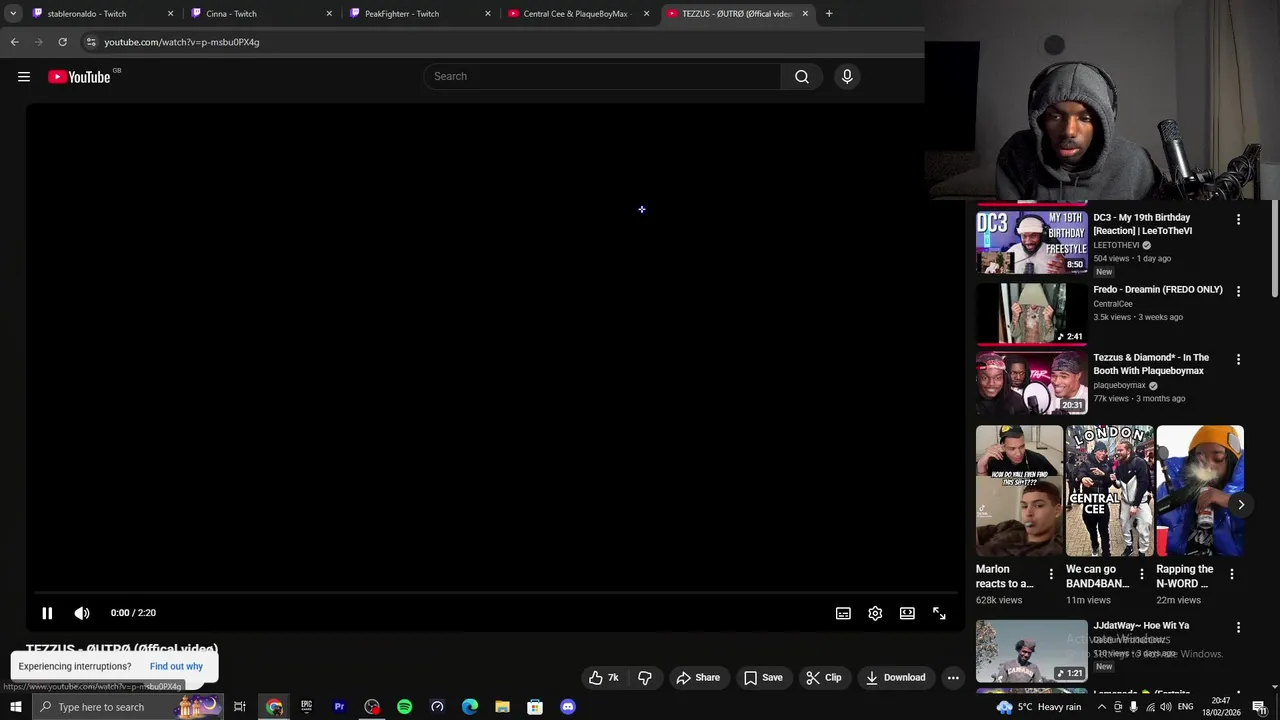Close the TEZZUS - ØUTRØ tab
The height and width of the screenshot is (720, 1280).
(805, 14)
